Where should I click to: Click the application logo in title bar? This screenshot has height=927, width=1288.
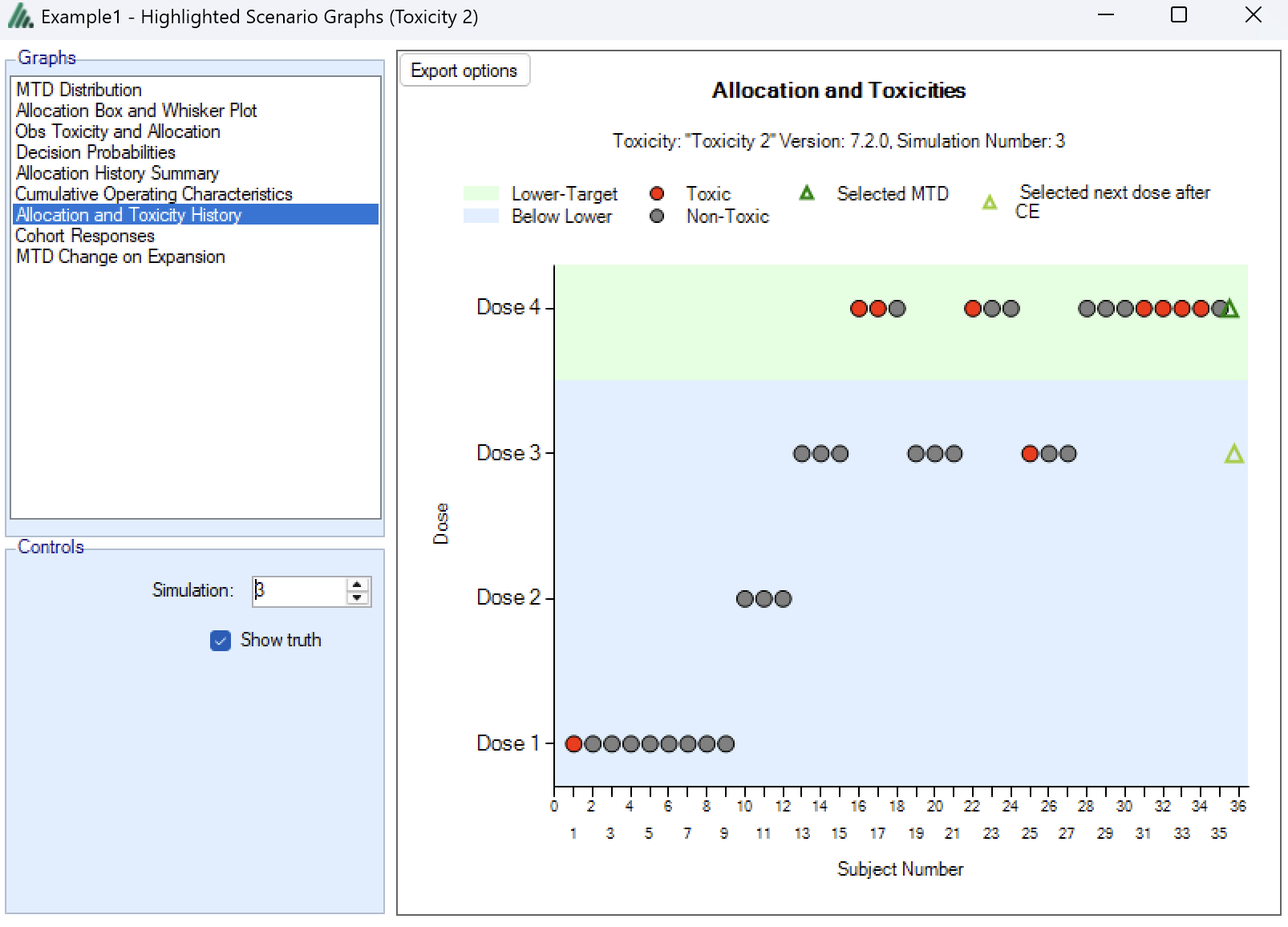(20, 17)
